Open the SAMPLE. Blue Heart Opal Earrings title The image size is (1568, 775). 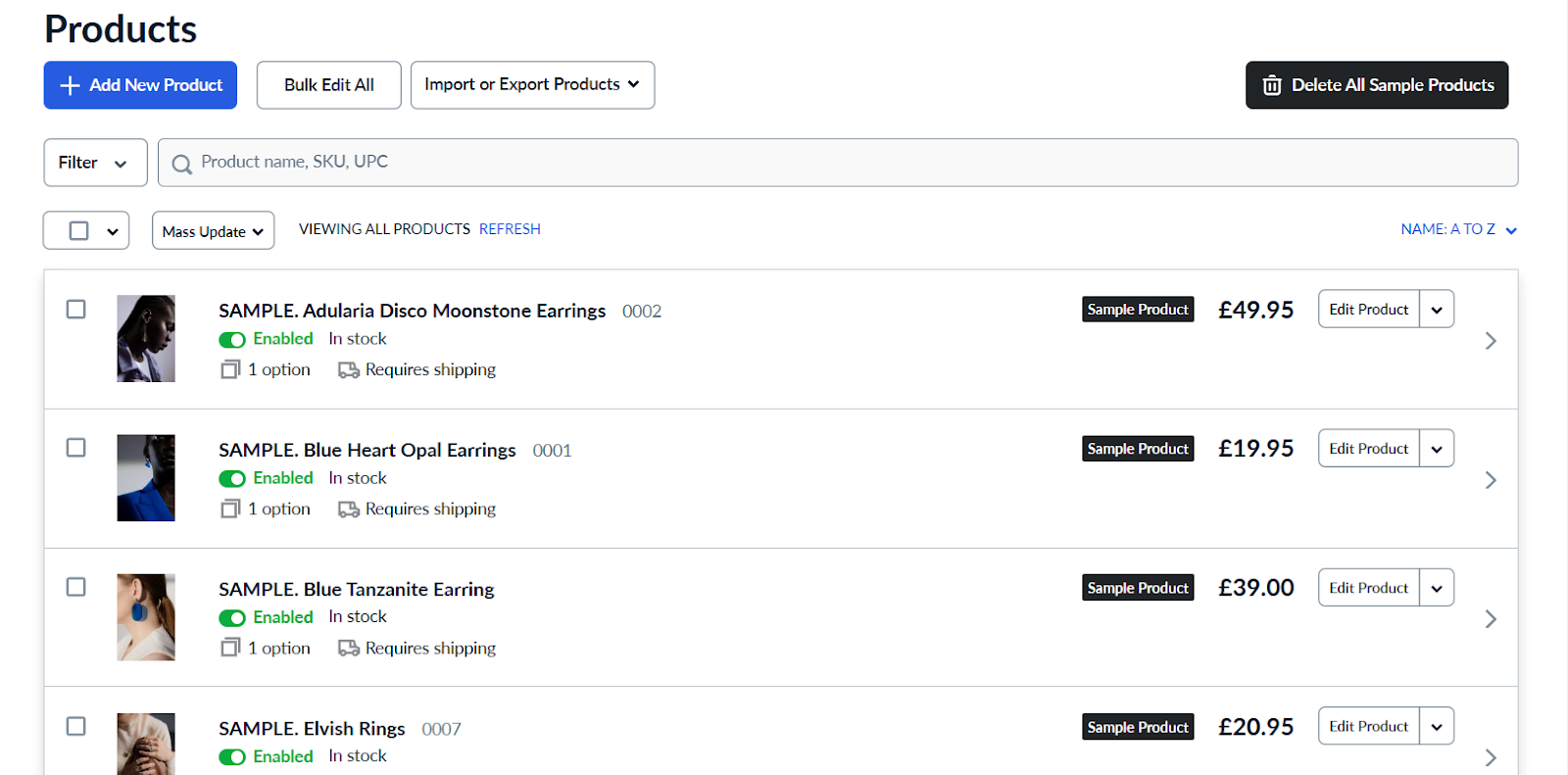(367, 450)
